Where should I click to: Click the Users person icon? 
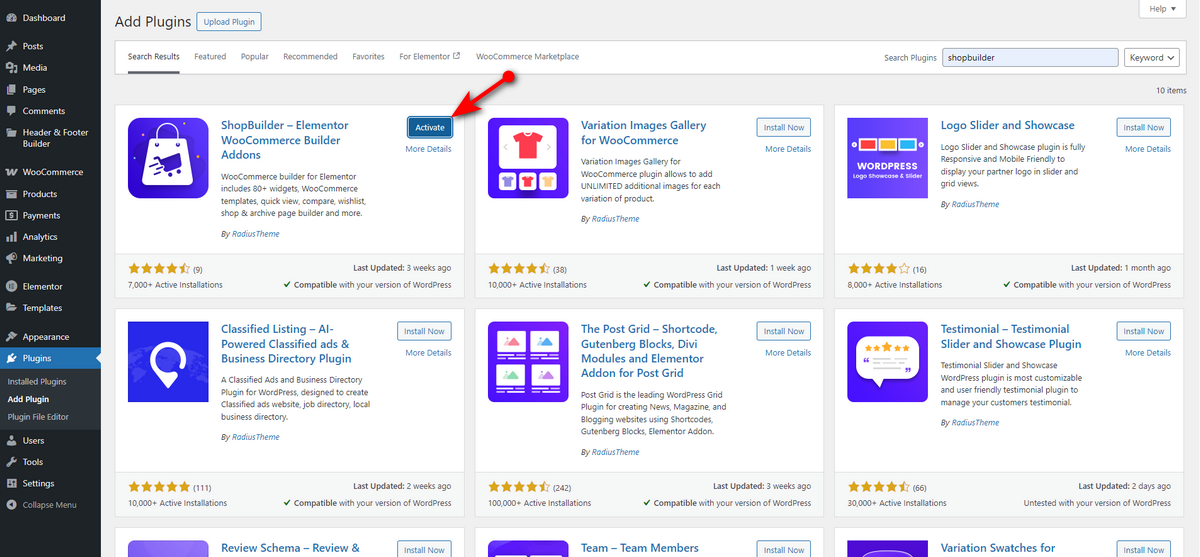pyautogui.click(x=11, y=440)
